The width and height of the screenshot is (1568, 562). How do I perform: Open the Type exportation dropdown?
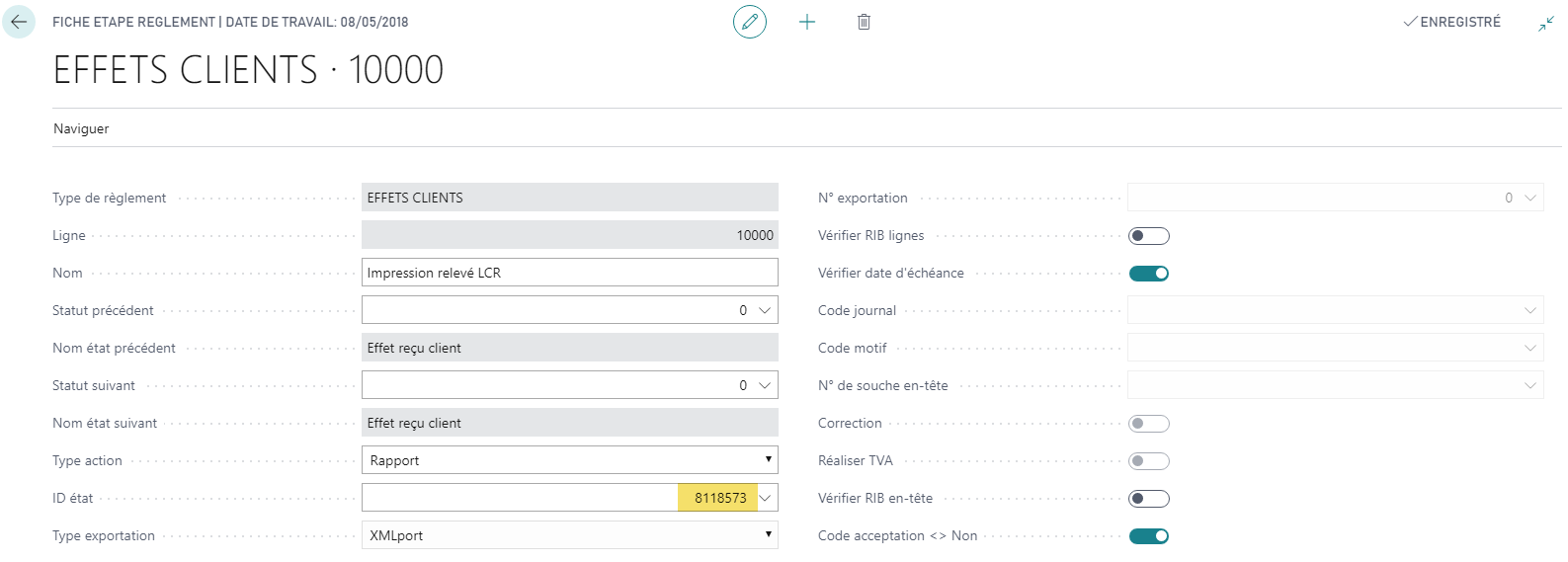pos(569,535)
